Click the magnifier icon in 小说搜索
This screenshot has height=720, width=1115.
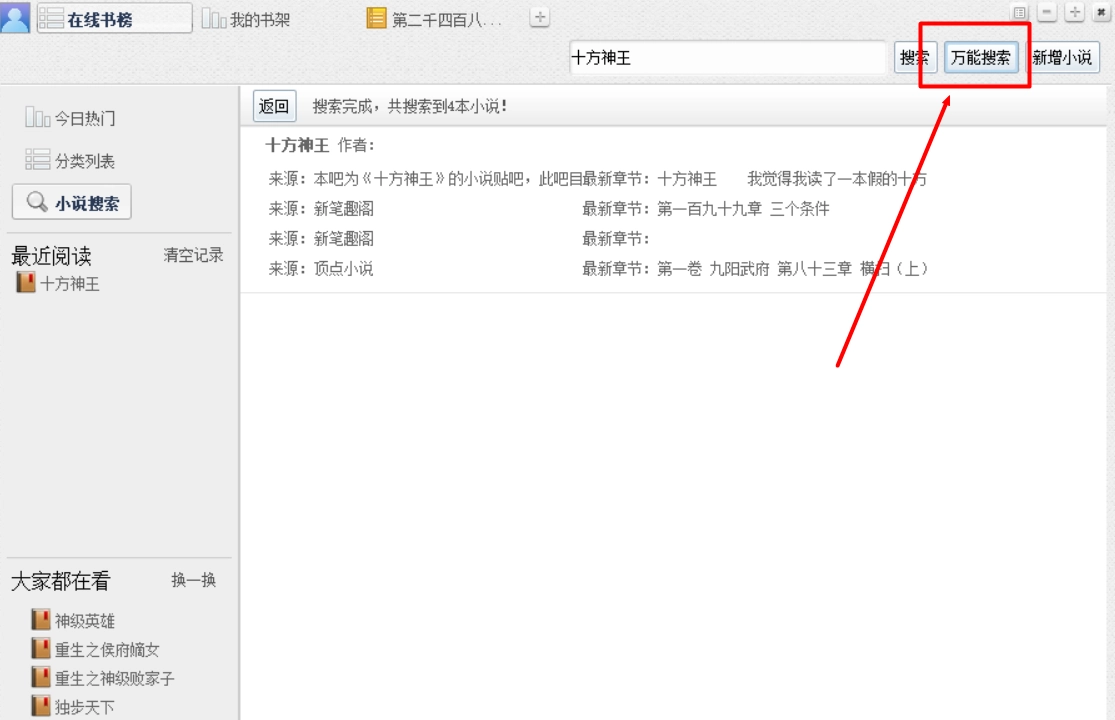coord(36,202)
